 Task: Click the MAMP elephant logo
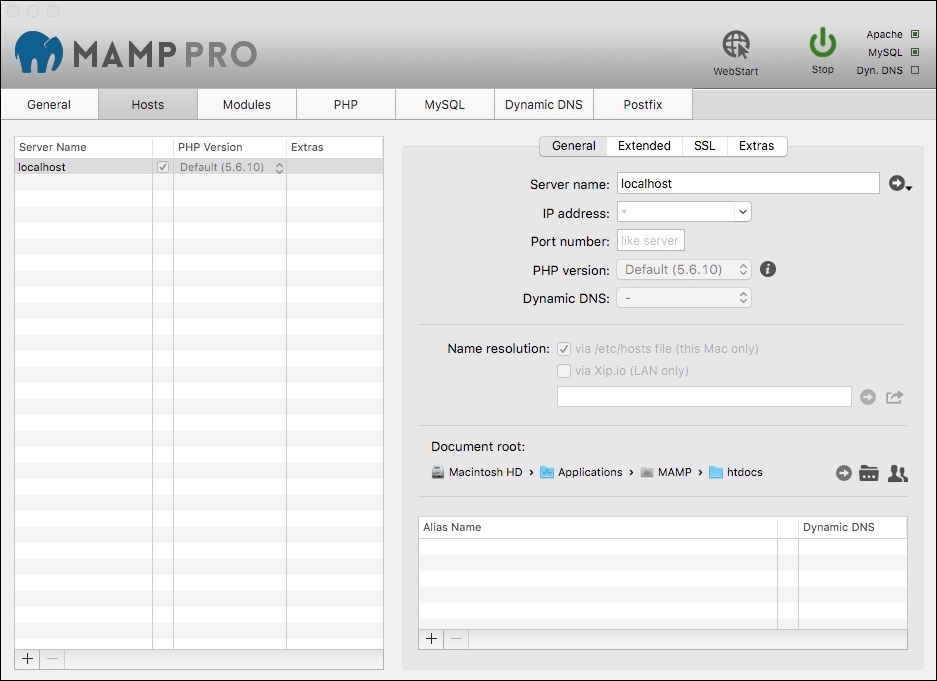click(x=38, y=52)
